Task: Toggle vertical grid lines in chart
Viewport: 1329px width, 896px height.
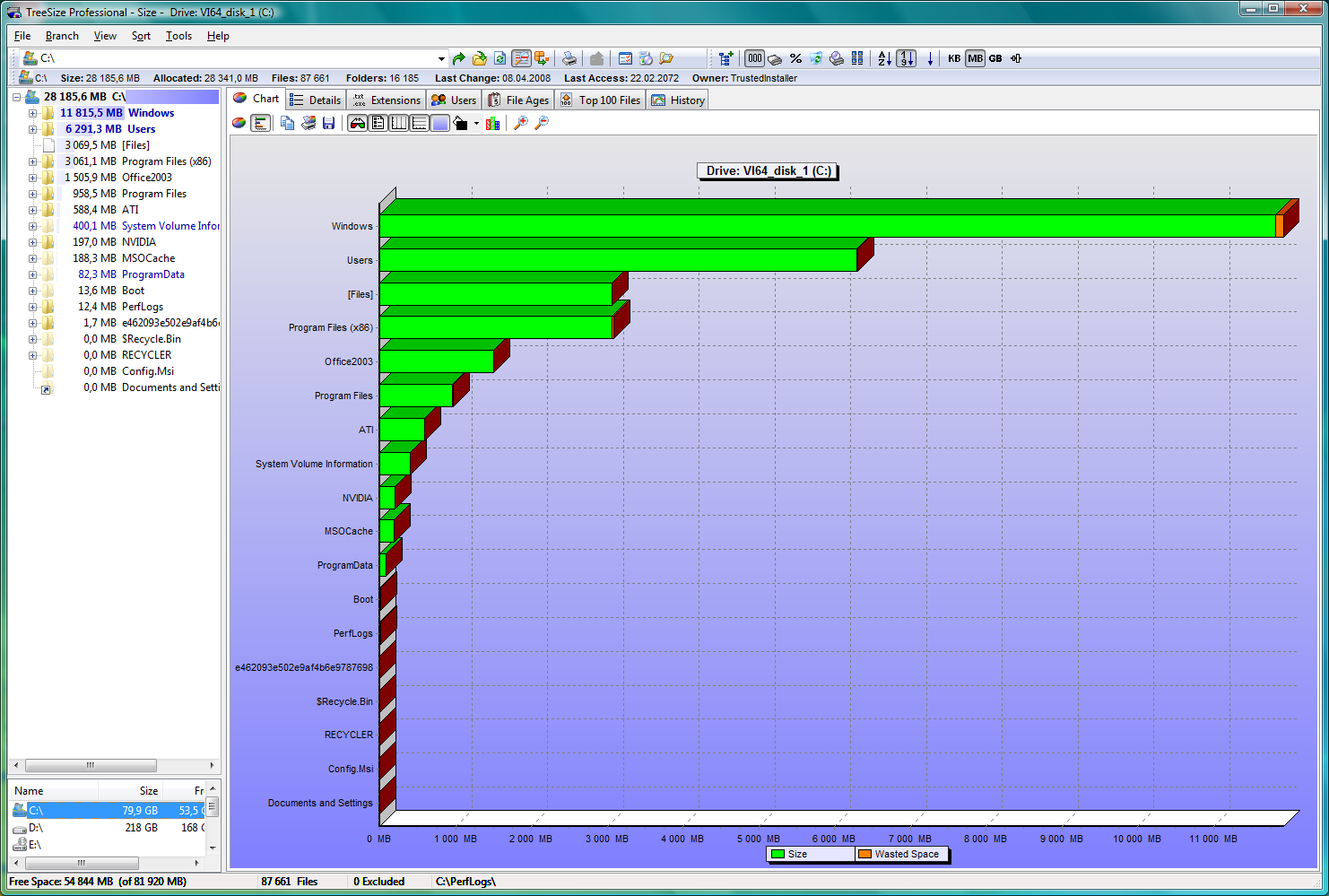Action: 399,123
